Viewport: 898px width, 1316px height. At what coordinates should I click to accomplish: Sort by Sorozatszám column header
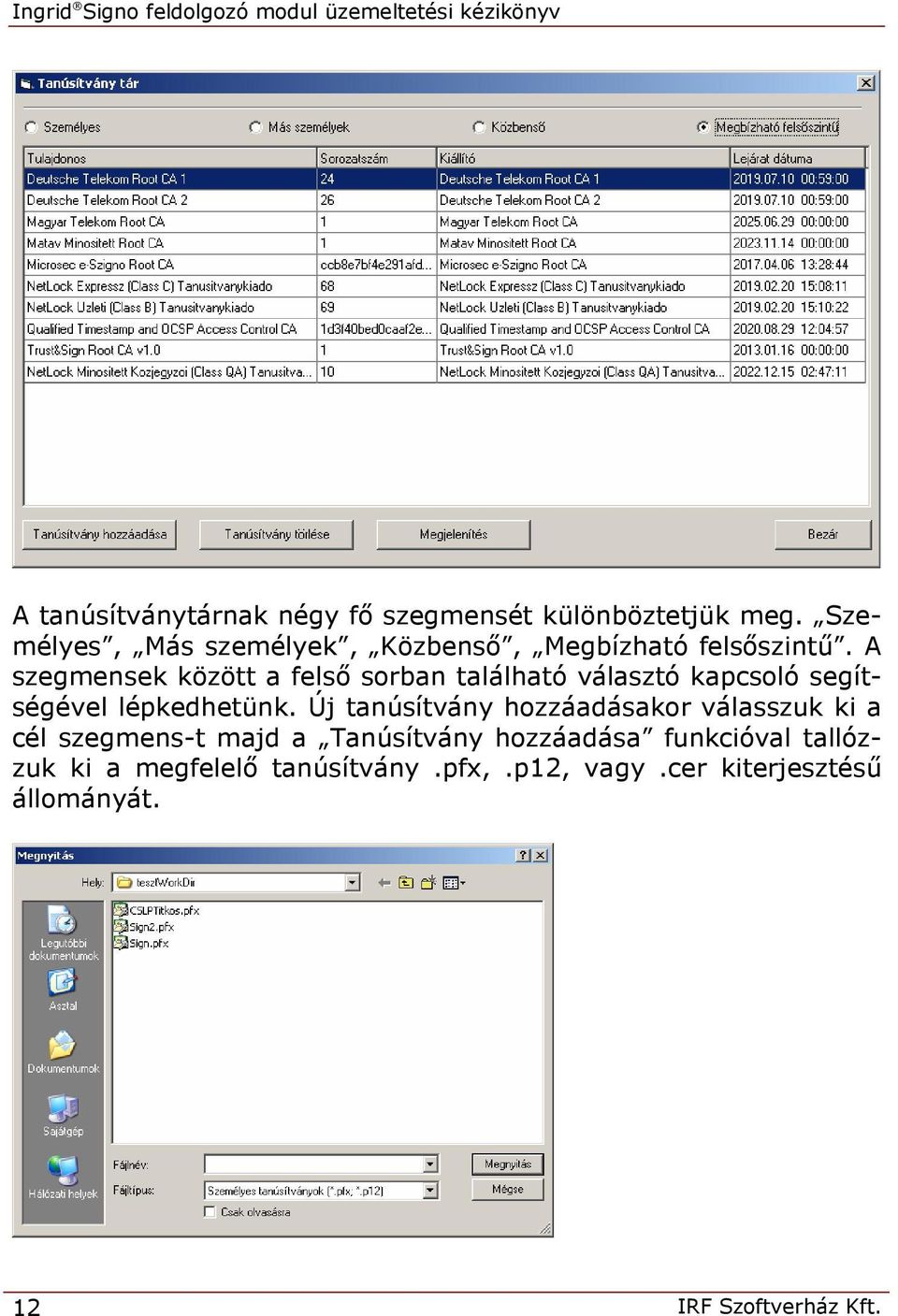click(377, 158)
